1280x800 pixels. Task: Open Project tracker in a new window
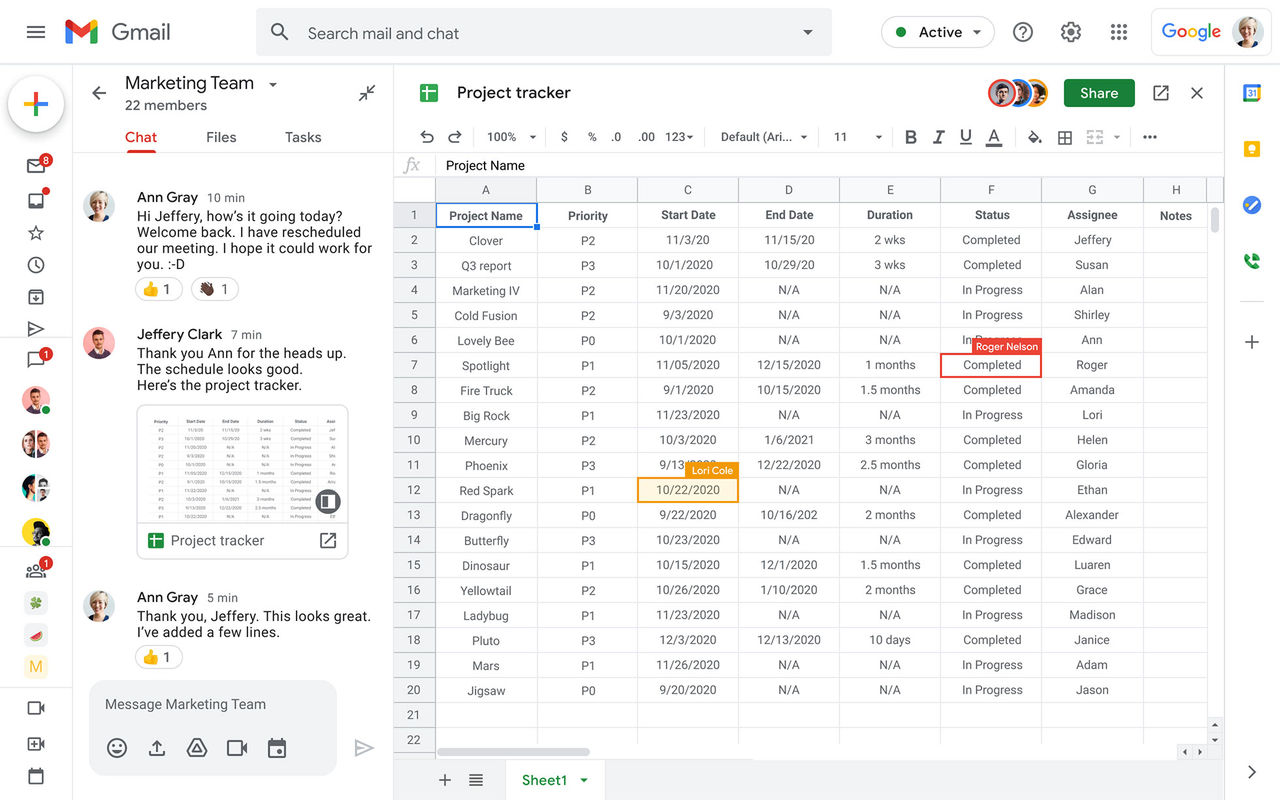(1161, 93)
